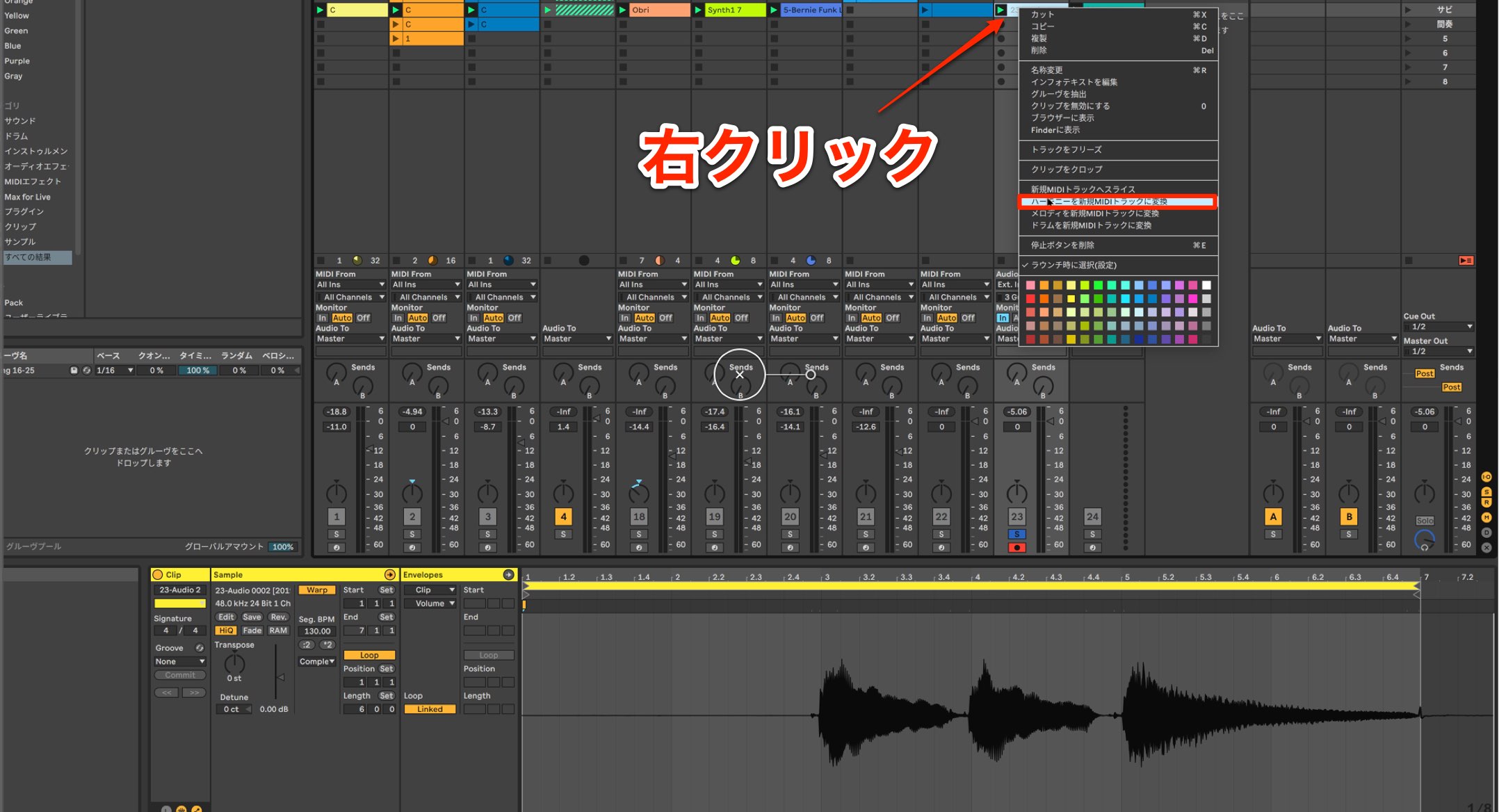
Task: Toggle track 4 activator button
Action: (563, 517)
